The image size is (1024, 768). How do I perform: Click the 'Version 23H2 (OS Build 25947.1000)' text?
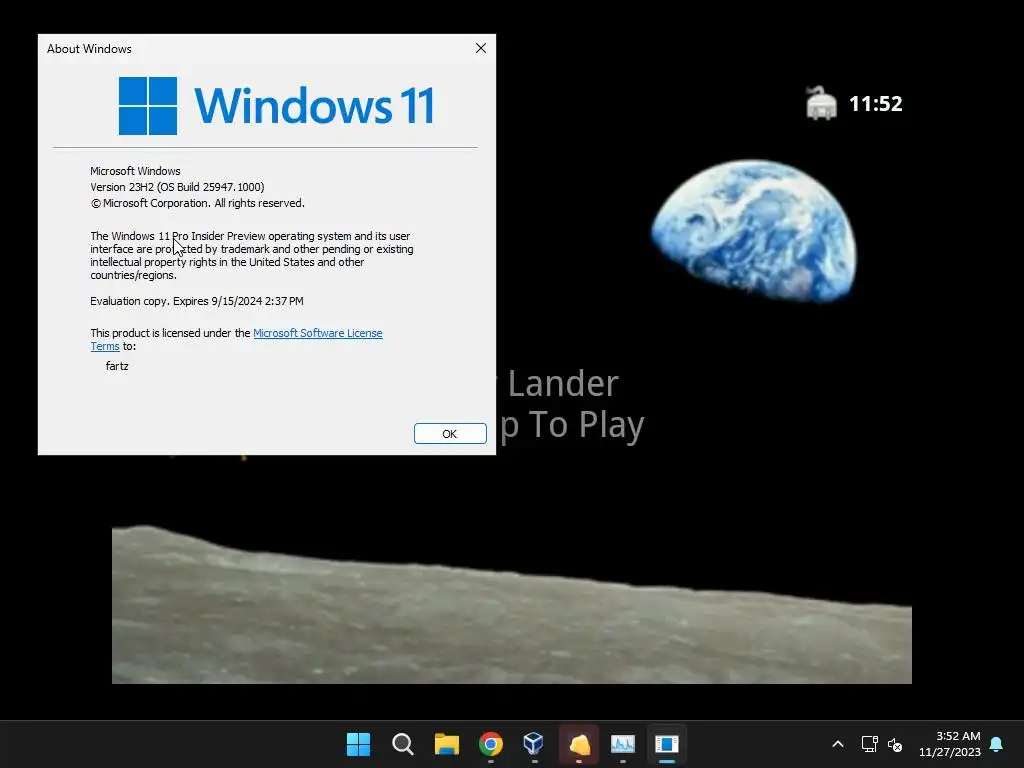[177, 187]
